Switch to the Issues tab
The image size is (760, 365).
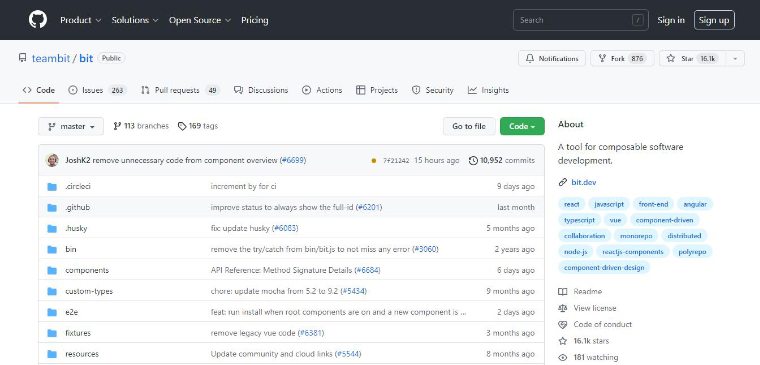pos(97,90)
